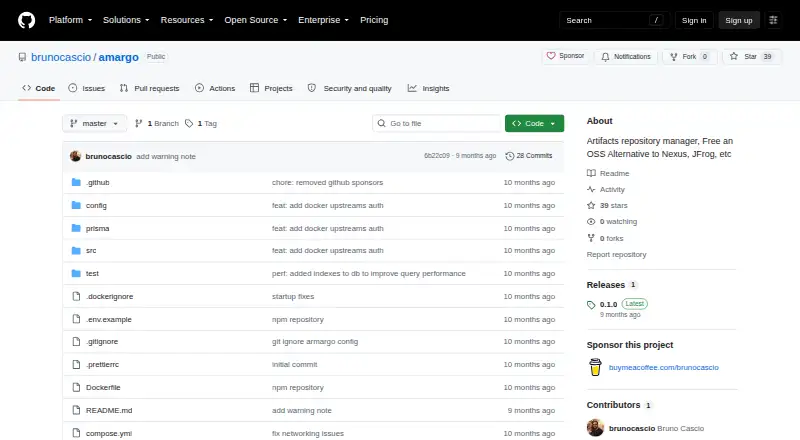This screenshot has width=800, height=440.
Task: Click the README.md file icon
Action: tap(76, 410)
